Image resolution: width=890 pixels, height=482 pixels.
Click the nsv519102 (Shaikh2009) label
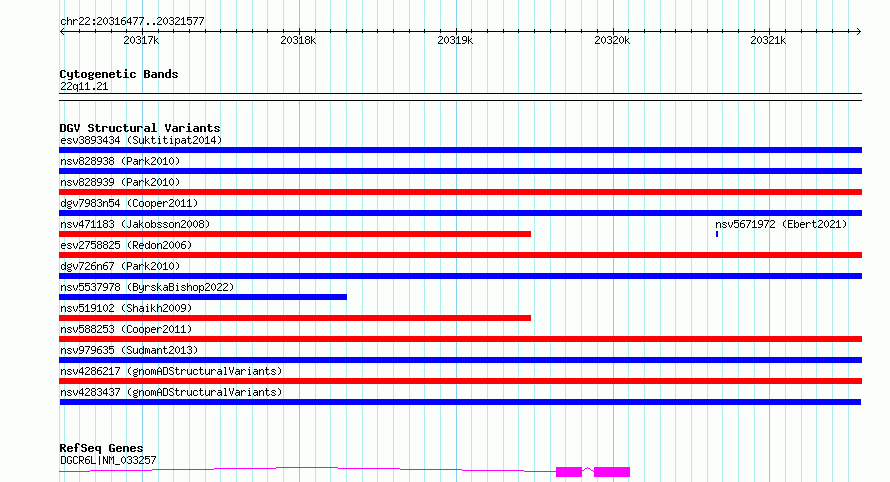(x=126, y=308)
